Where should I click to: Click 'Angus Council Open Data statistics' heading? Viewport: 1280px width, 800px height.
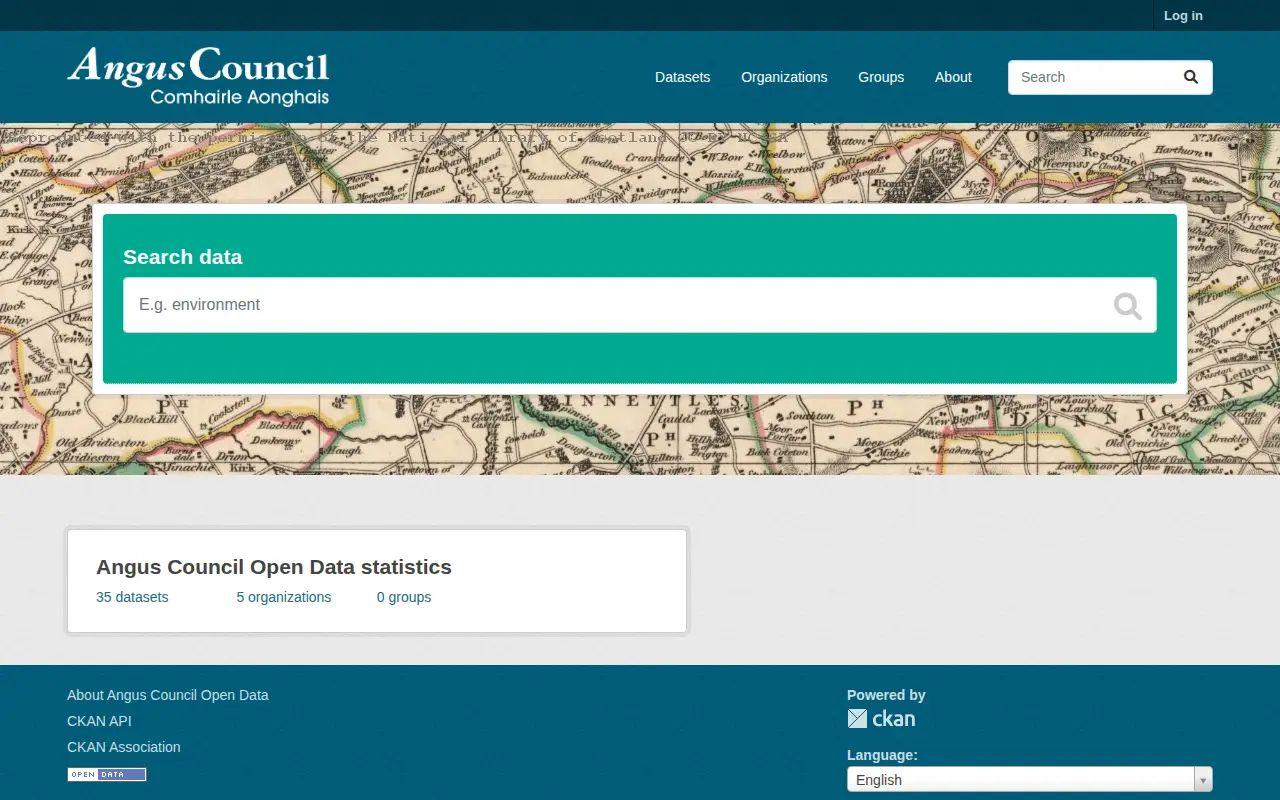(x=274, y=567)
